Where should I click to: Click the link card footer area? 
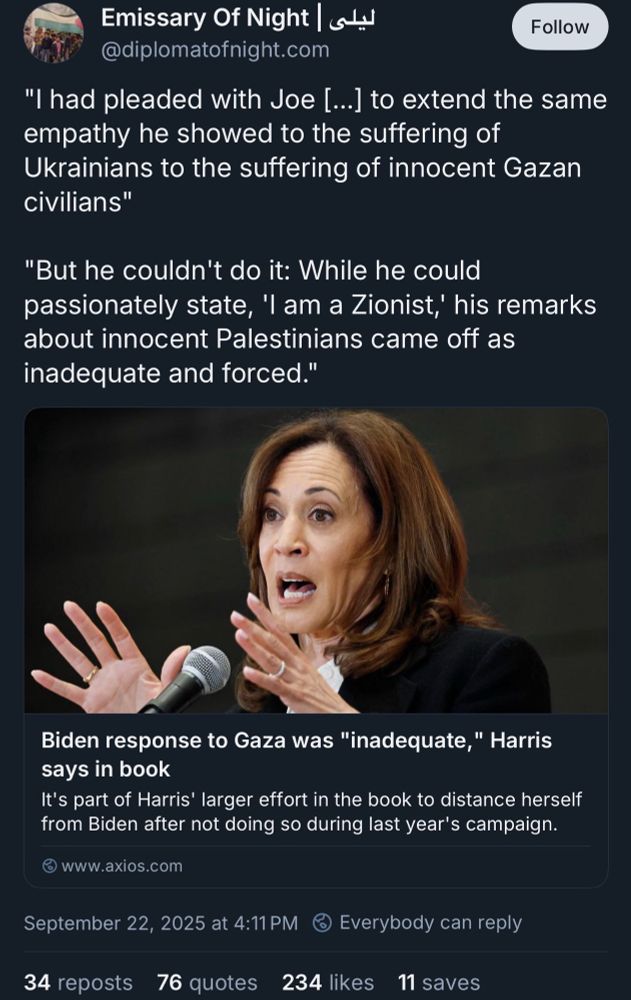(316, 865)
